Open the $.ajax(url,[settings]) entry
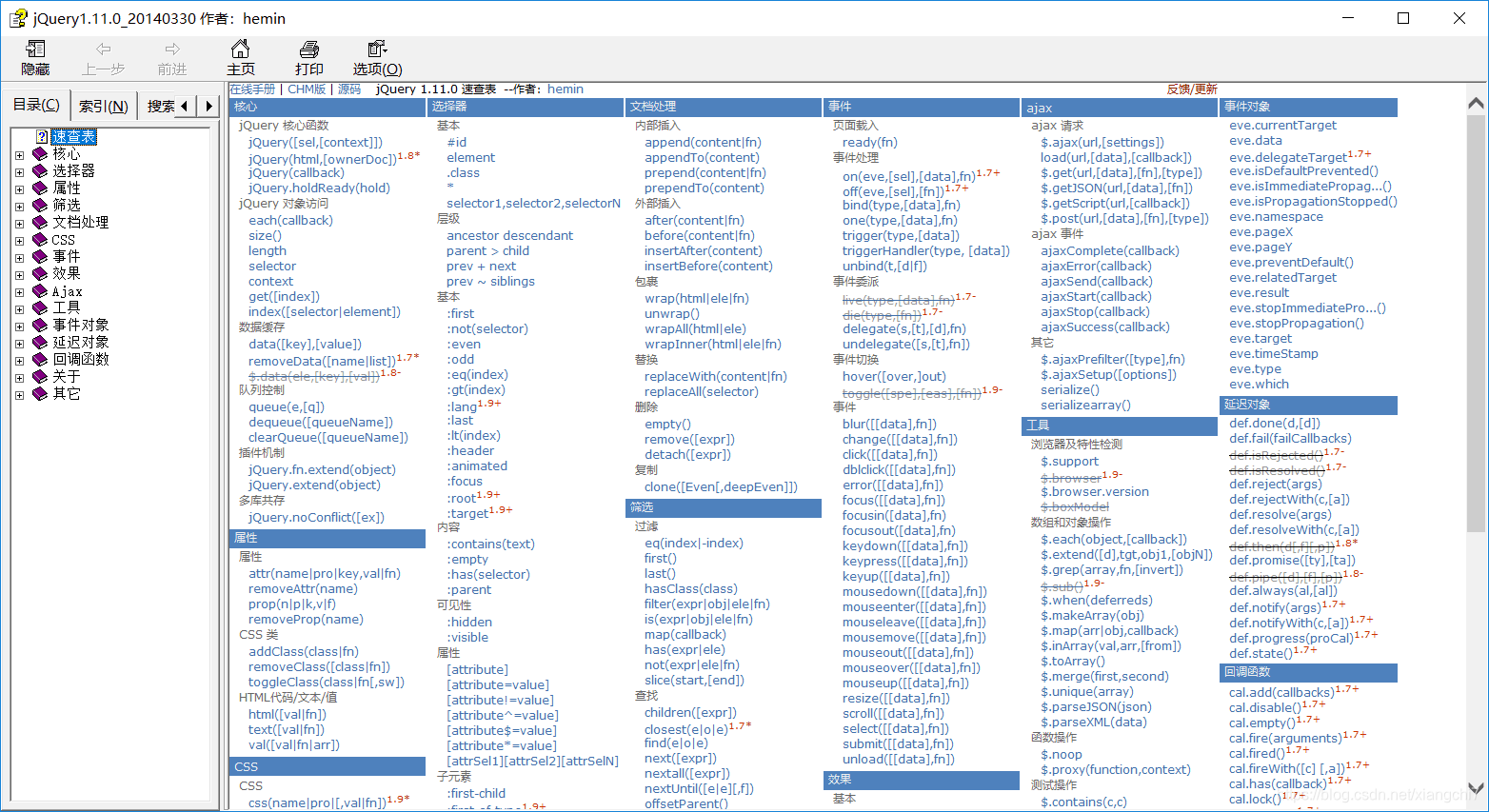Viewport: 1489px width, 812px height. [x=1102, y=143]
